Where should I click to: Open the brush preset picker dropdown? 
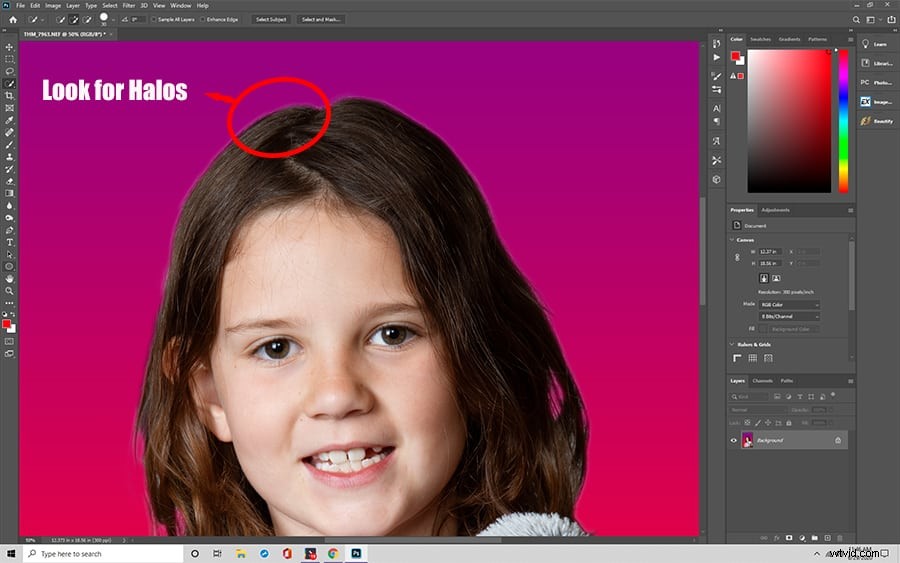click(113, 20)
